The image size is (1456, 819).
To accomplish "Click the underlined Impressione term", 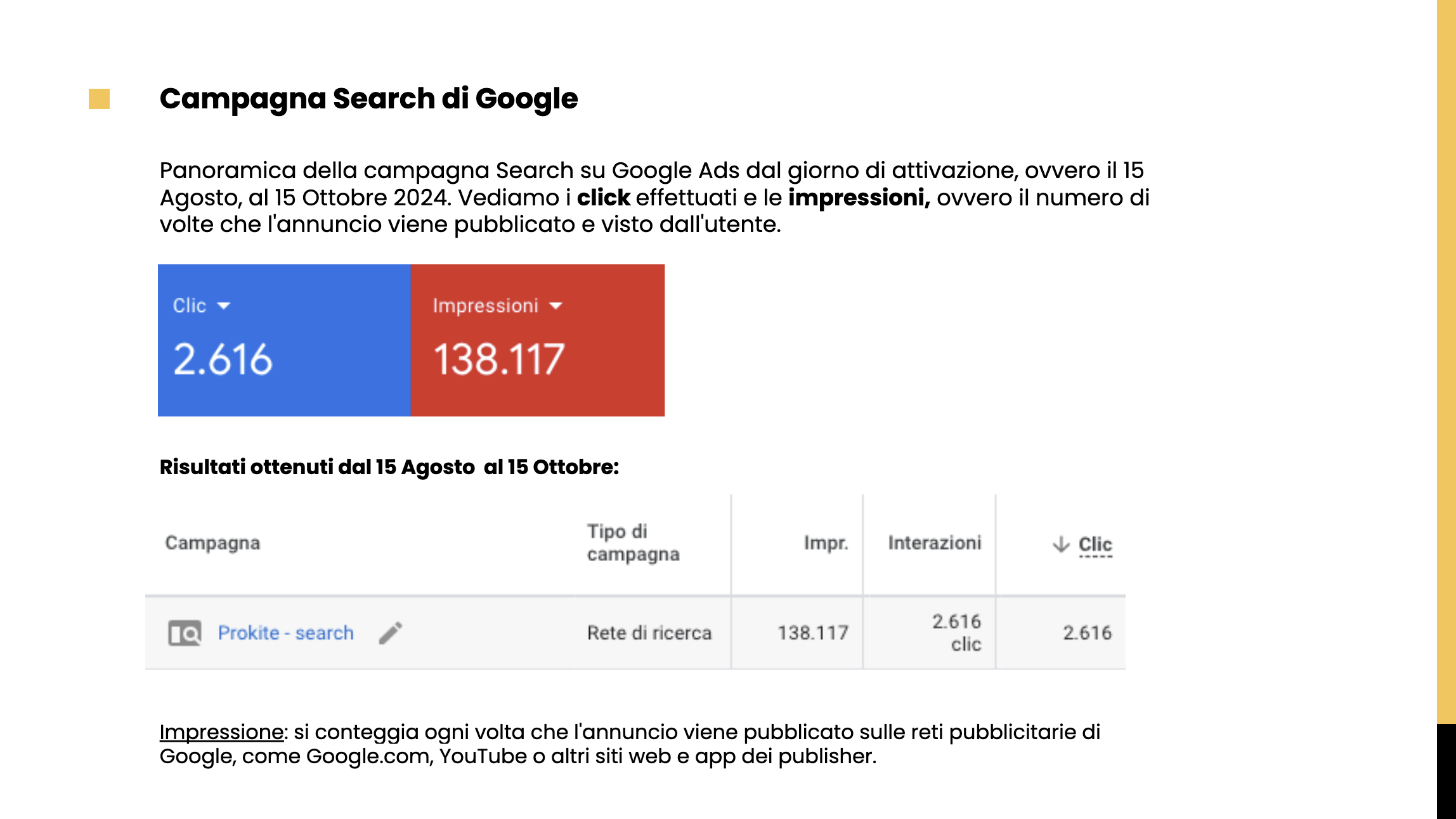I will tap(221, 732).
